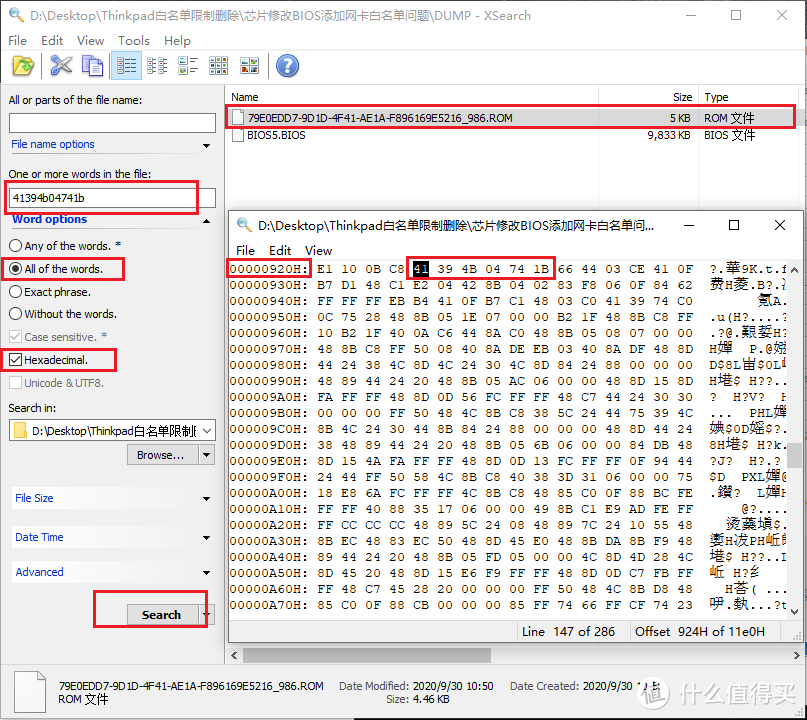
Task: Click horizontal scrollbar right arrow
Action: (796, 656)
